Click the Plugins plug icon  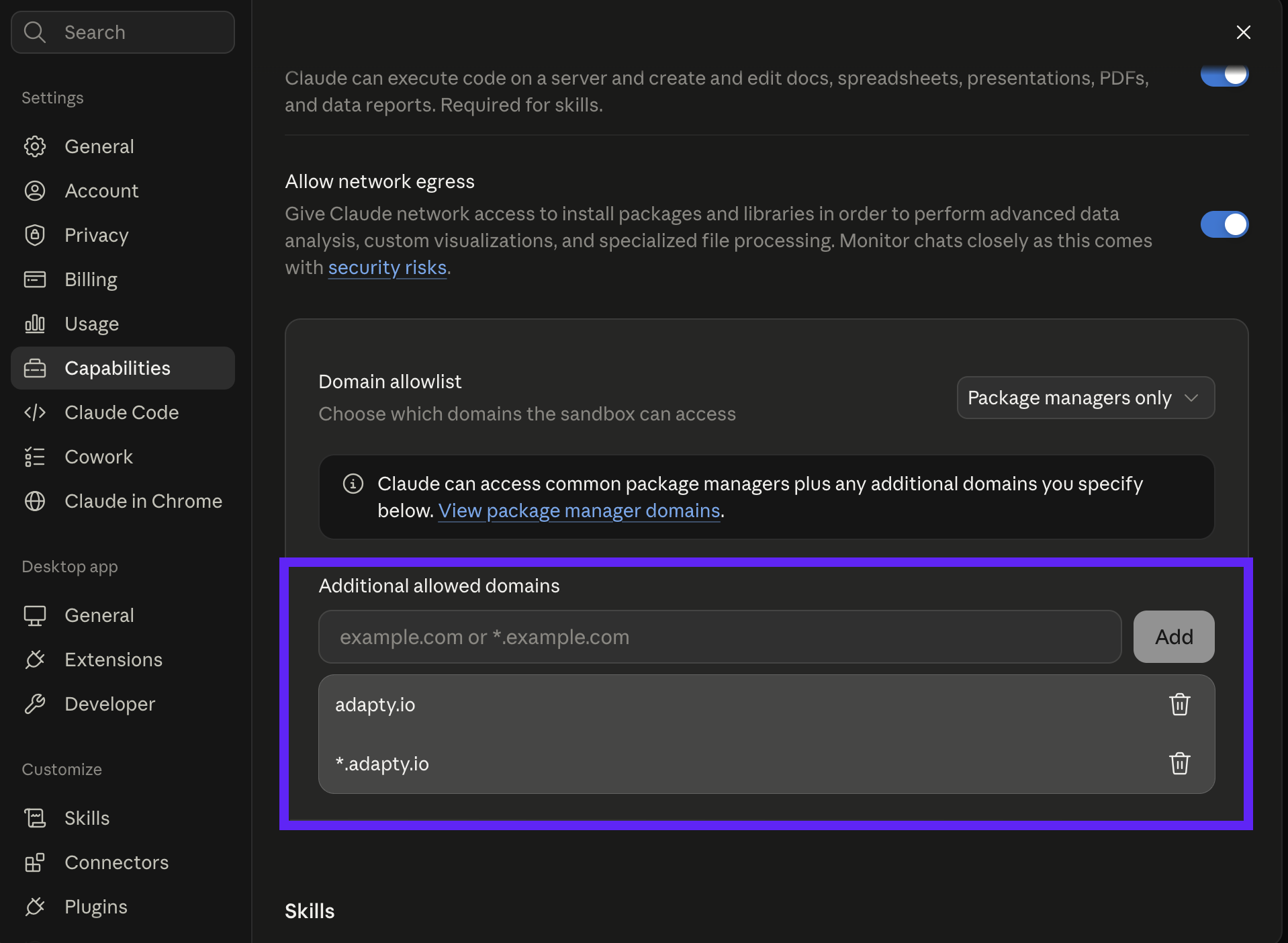[x=35, y=907]
